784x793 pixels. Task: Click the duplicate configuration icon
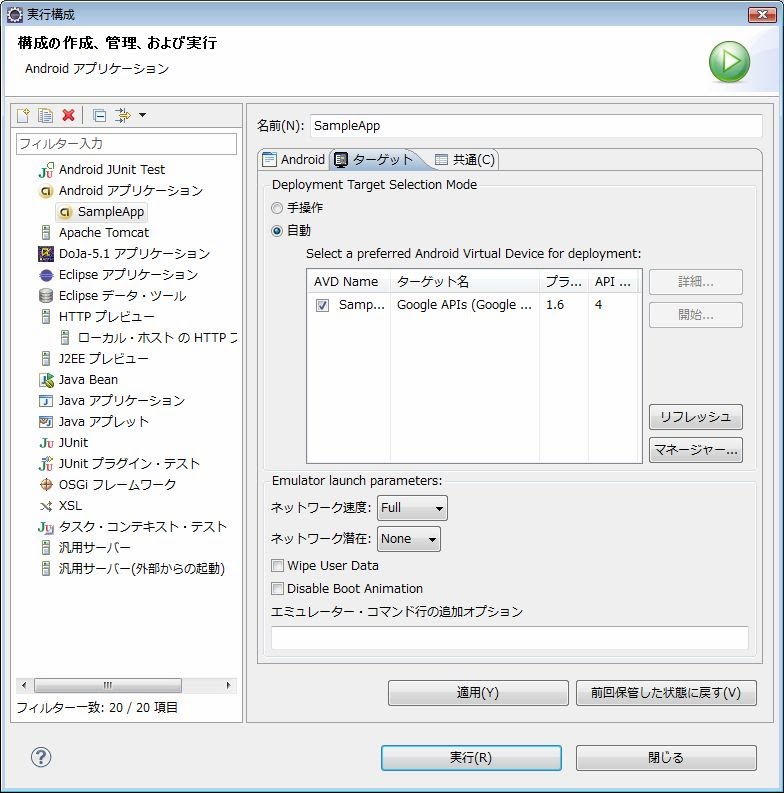pyautogui.click(x=46, y=116)
